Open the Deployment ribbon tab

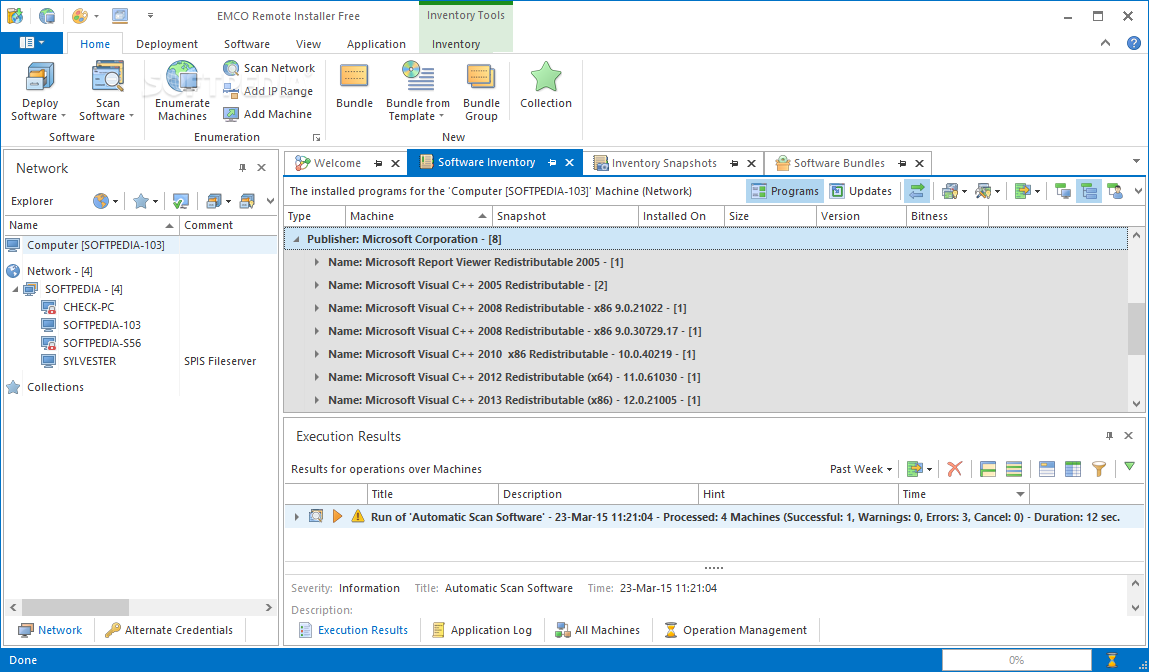coord(166,44)
